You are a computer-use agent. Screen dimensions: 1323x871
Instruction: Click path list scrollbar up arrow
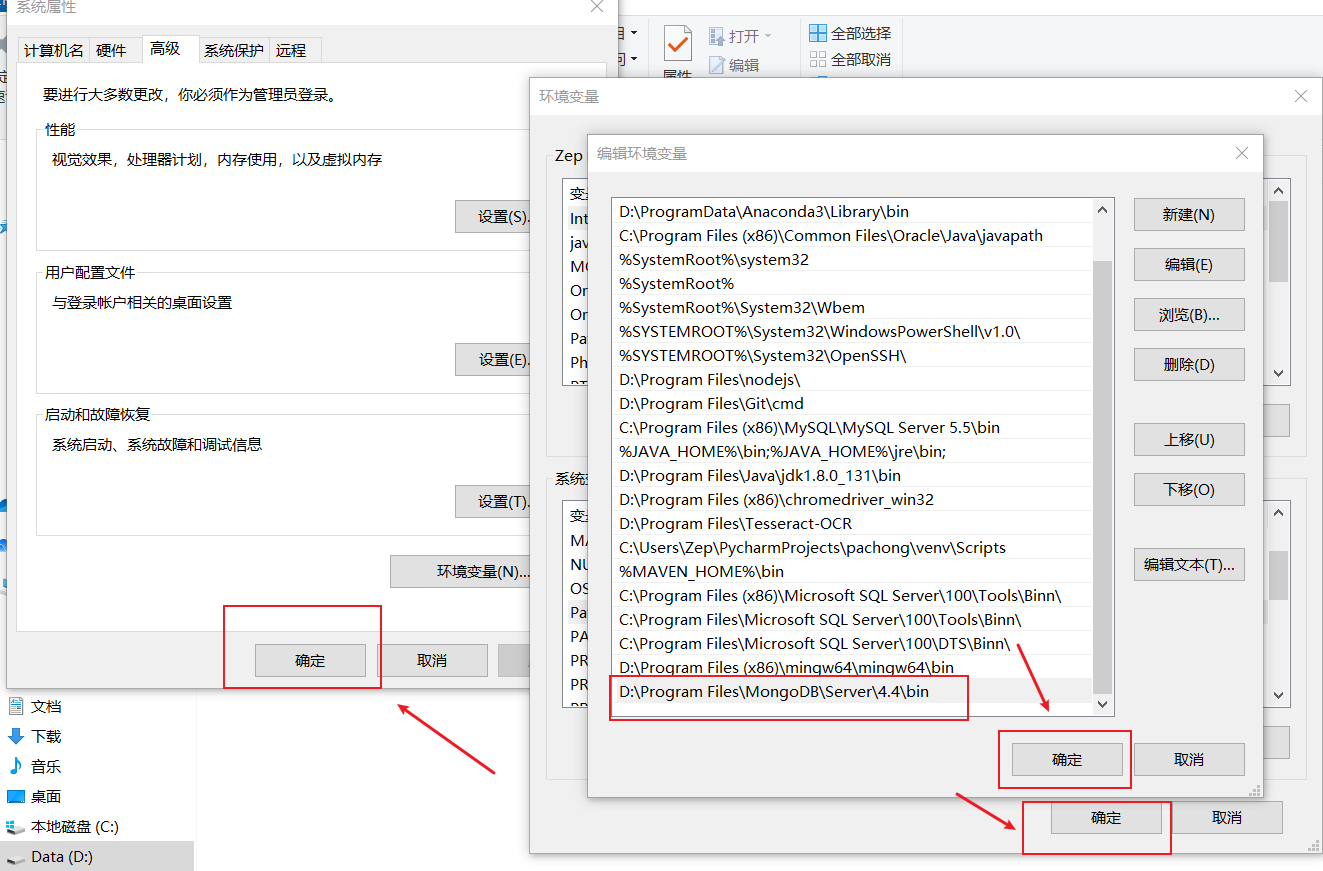tap(1103, 210)
